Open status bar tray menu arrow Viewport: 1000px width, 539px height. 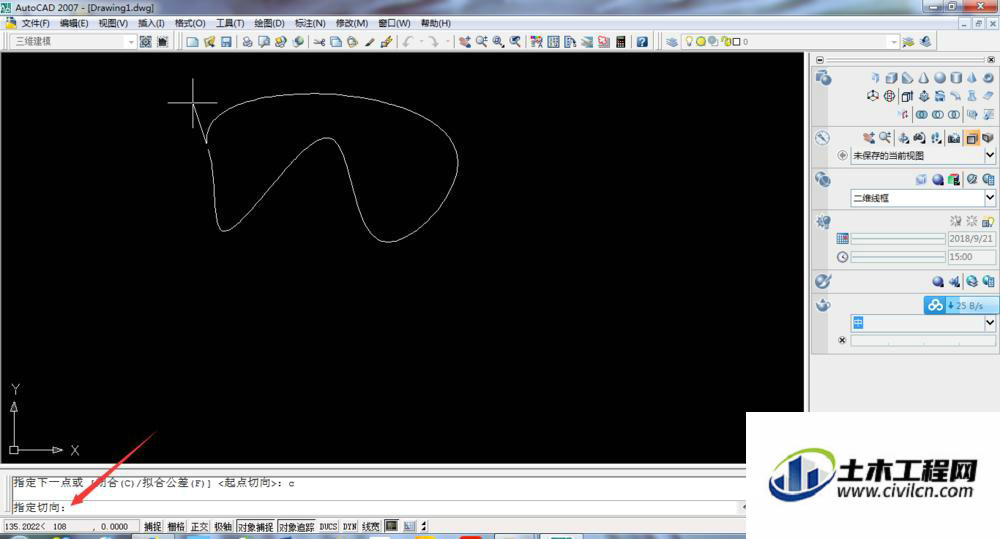pos(423,526)
